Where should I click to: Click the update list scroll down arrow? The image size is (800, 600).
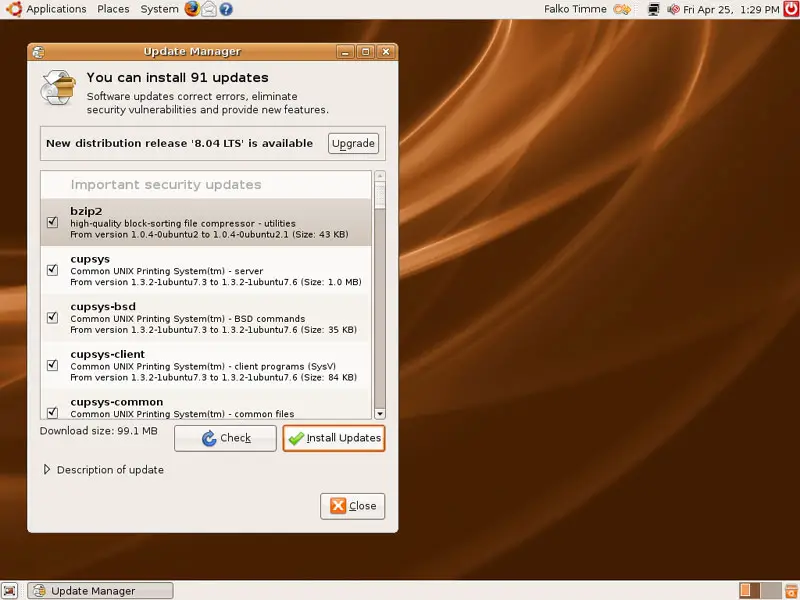[x=380, y=413]
